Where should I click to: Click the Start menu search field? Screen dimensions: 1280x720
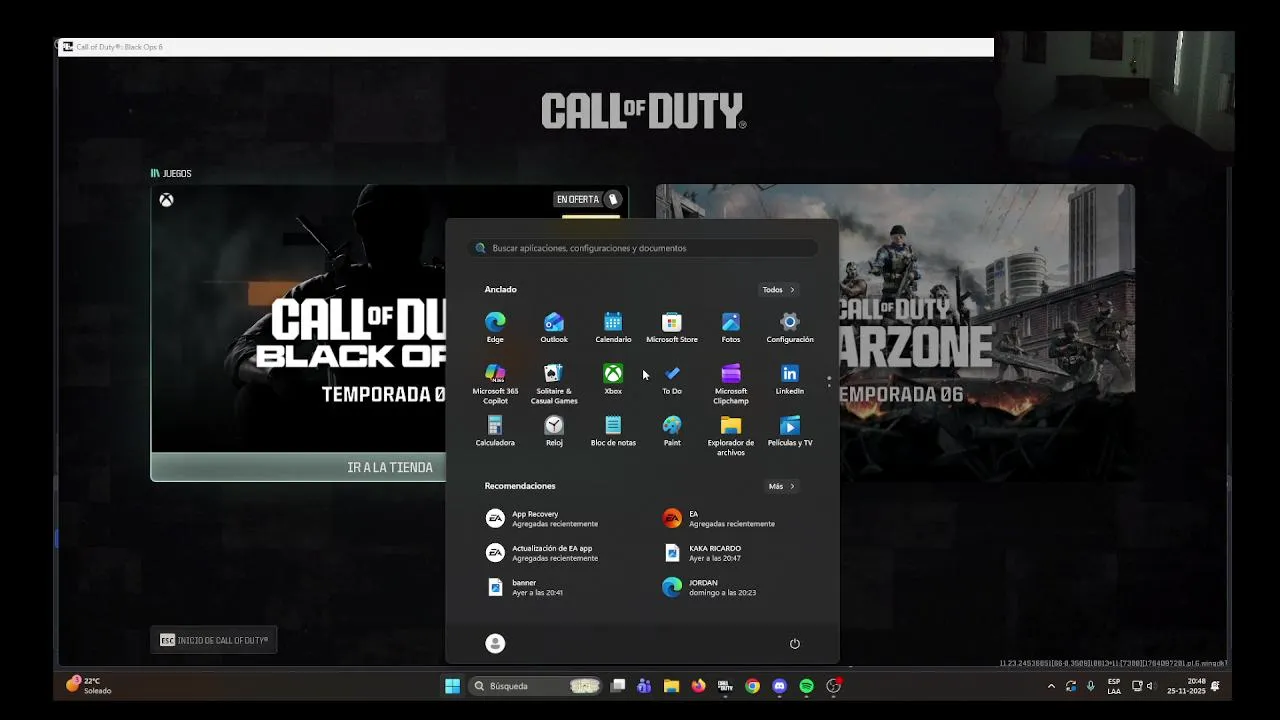click(x=642, y=248)
